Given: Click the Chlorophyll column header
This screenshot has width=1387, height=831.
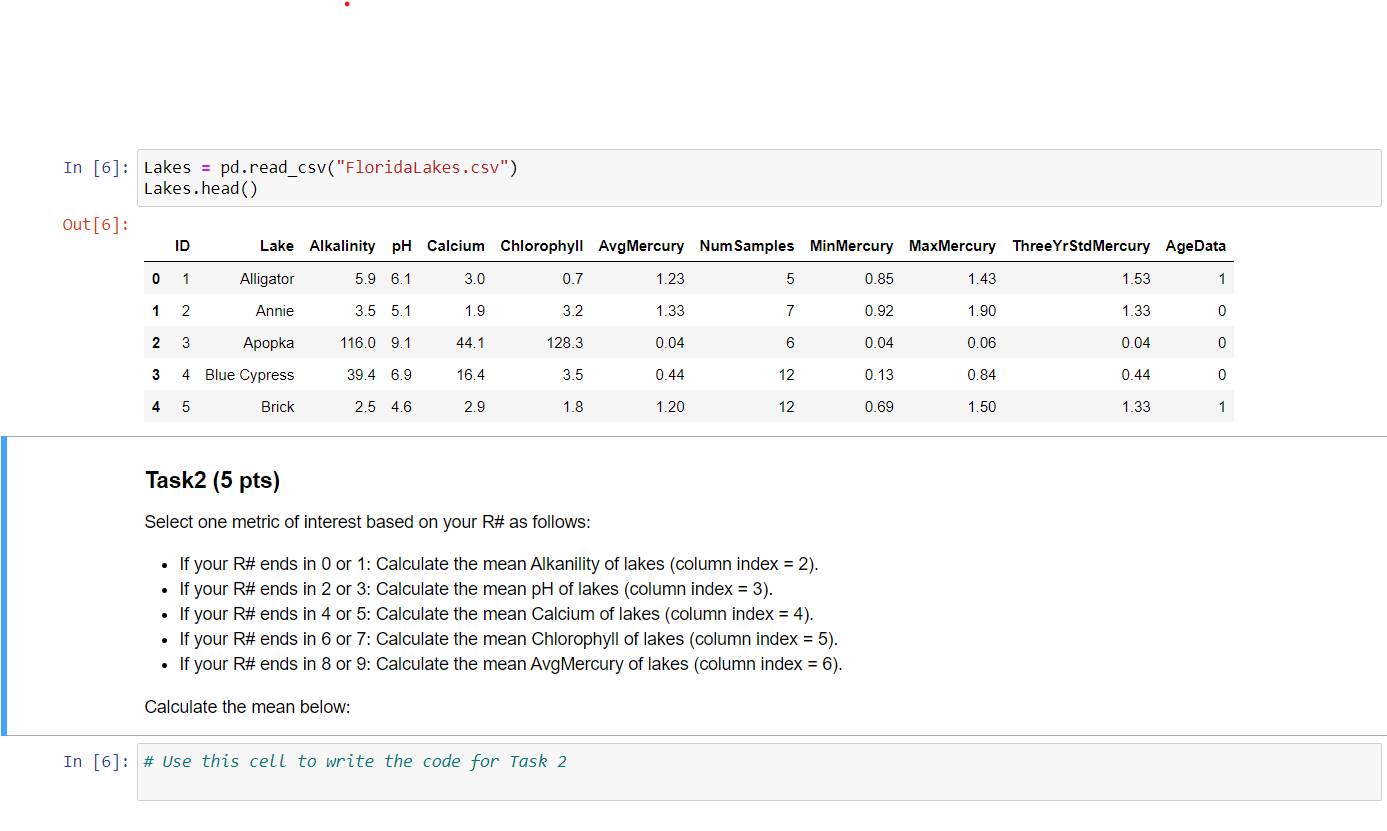Looking at the screenshot, I should click(542, 246).
